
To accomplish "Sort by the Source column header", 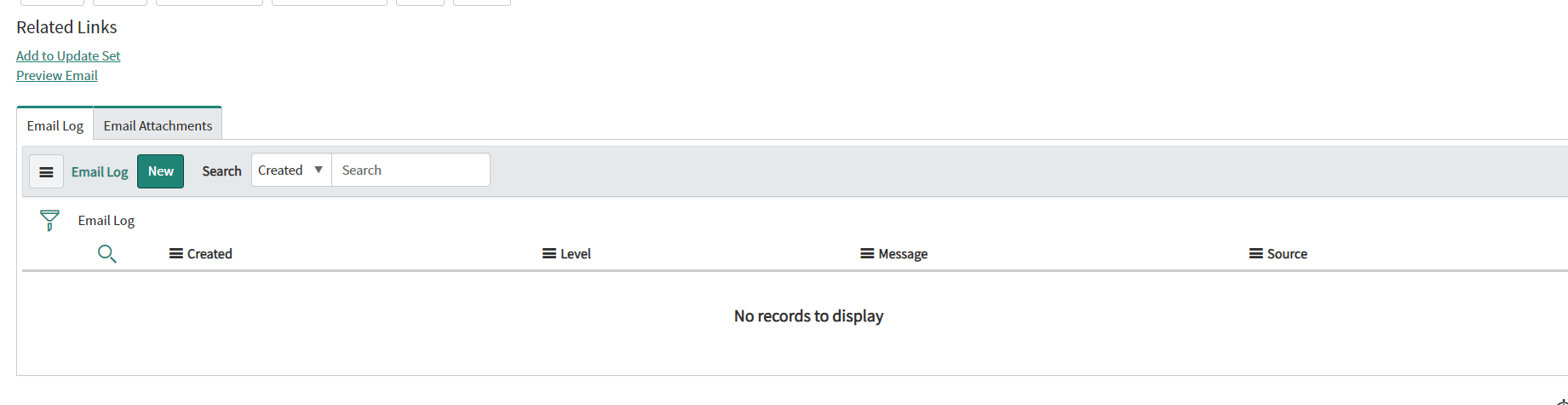I will (x=1287, y=253).
